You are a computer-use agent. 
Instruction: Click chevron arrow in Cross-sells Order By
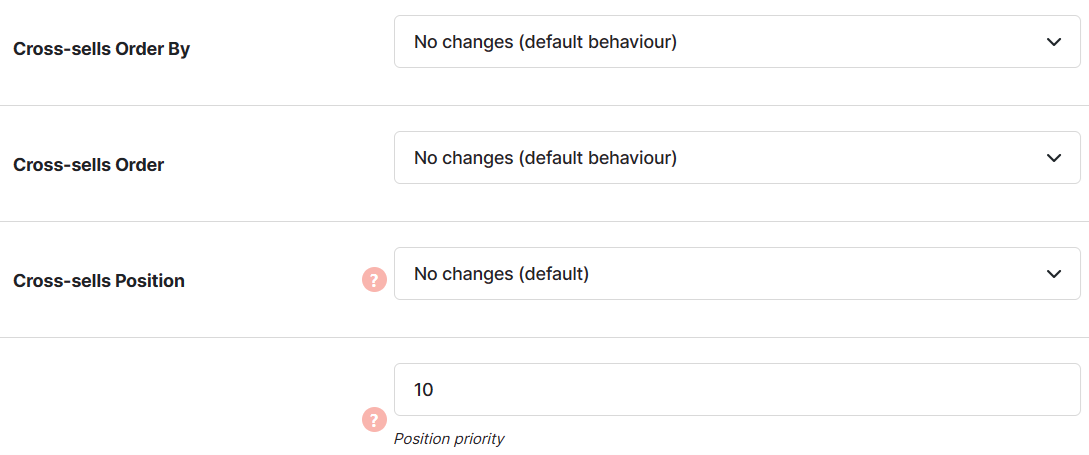(1054, 42)
